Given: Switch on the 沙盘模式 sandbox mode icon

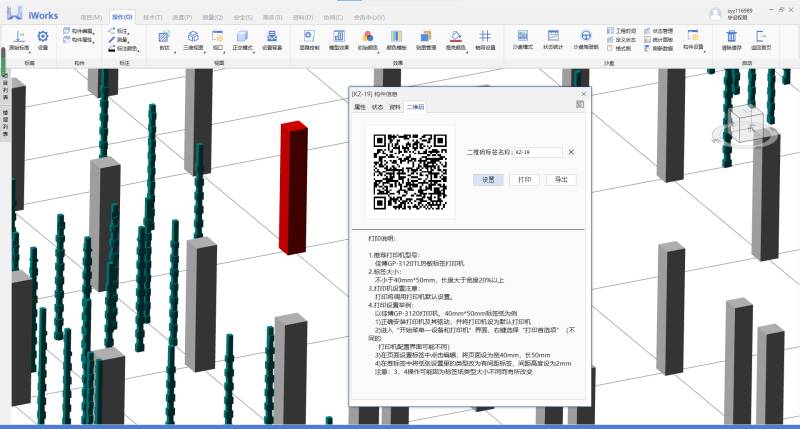Looking at the screenshot, I should pyautogui.click(x=522, y=36).
